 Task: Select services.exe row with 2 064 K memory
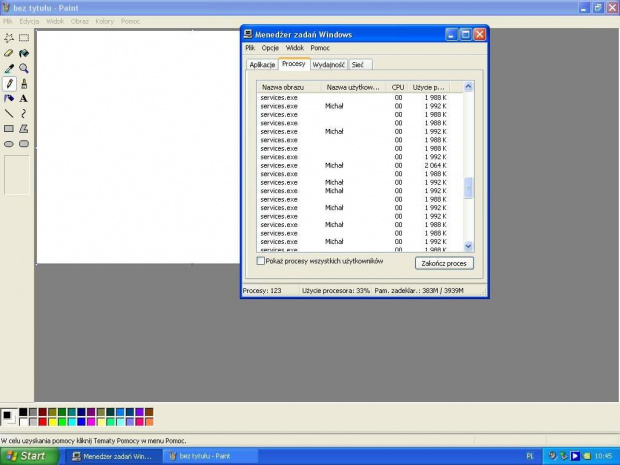(x=360, y=165)
